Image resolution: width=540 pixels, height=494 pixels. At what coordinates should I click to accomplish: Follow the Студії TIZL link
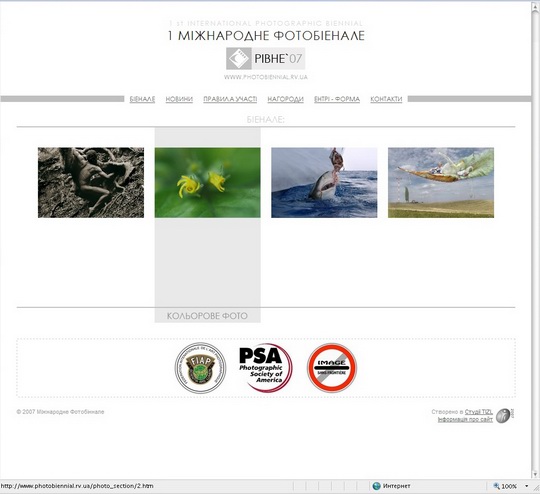point(479,412)
